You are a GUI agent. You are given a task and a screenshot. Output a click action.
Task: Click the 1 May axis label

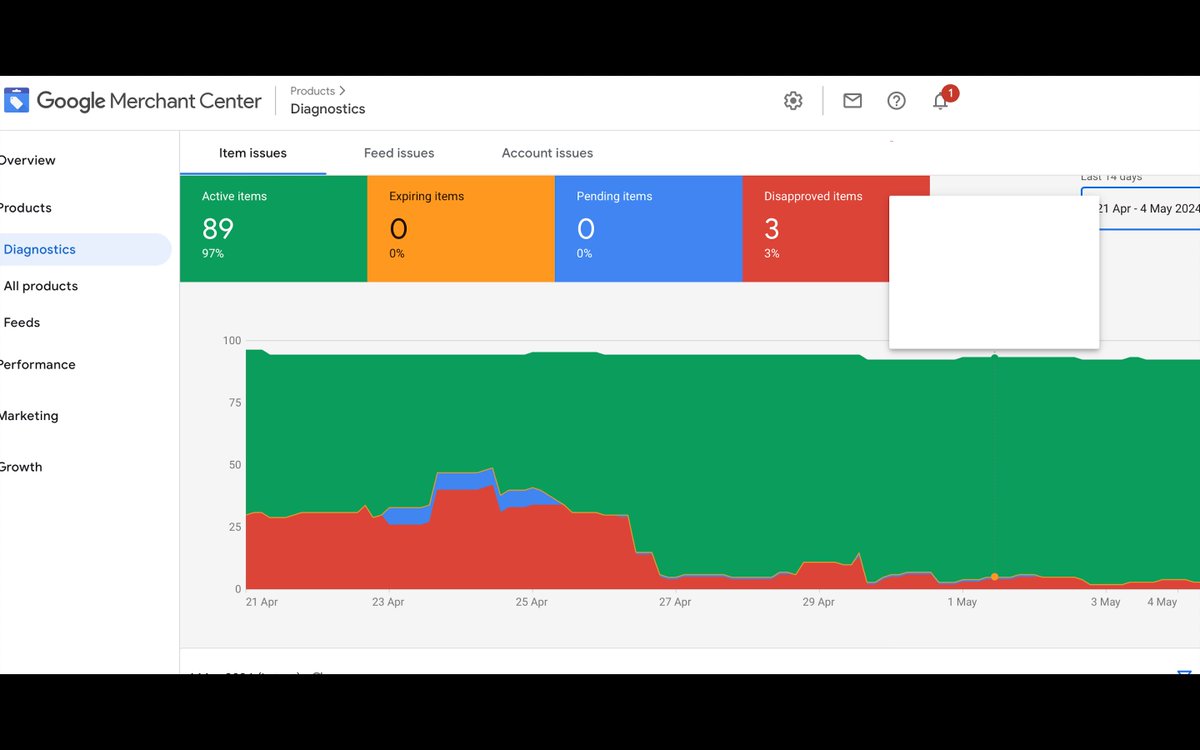pos(962,602)
